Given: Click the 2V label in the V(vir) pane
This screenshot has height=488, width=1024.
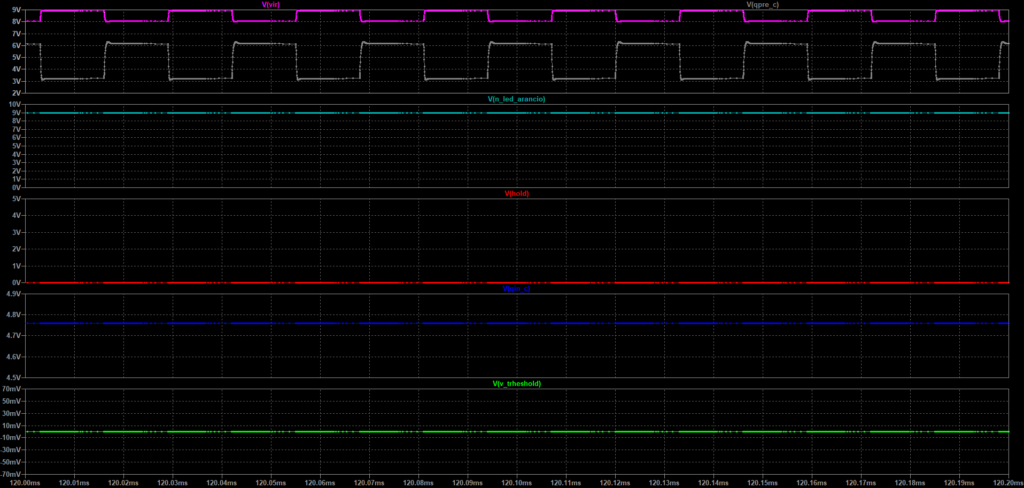Looking at the screenshot, I should [17, 93].
